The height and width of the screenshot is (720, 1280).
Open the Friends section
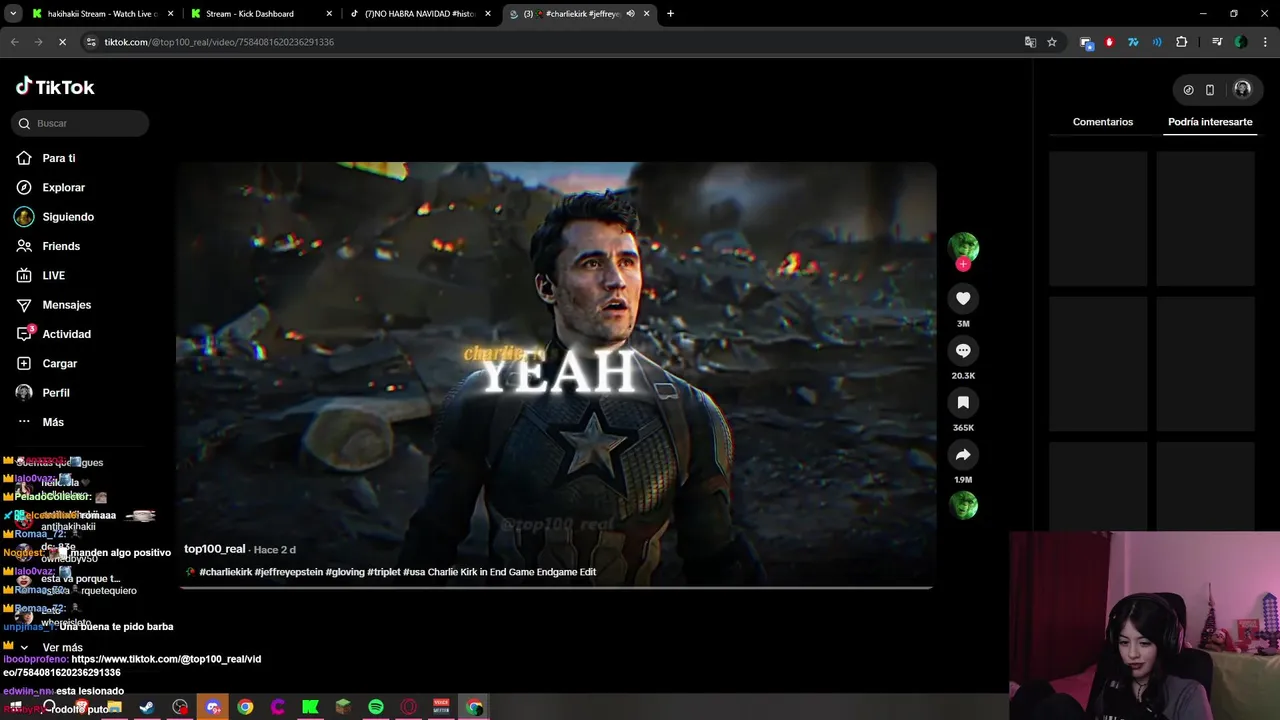[x=49, y=246]
